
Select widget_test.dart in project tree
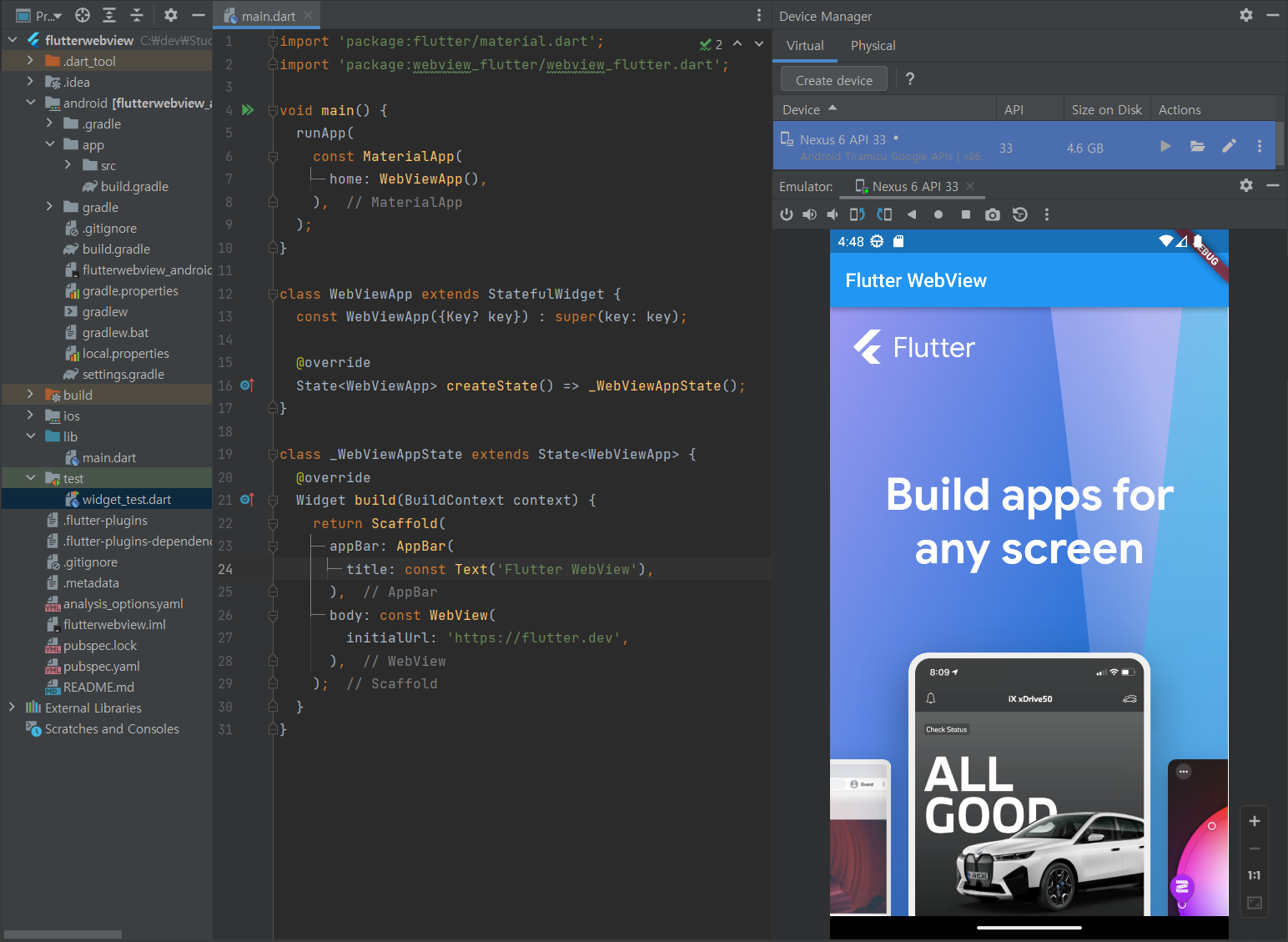pos(126,499)
